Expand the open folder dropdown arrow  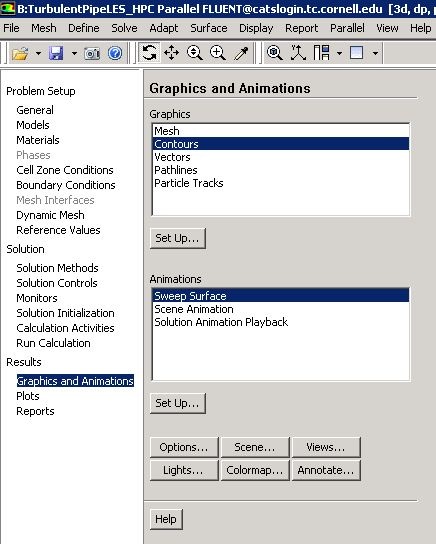[x=38, y=53]
